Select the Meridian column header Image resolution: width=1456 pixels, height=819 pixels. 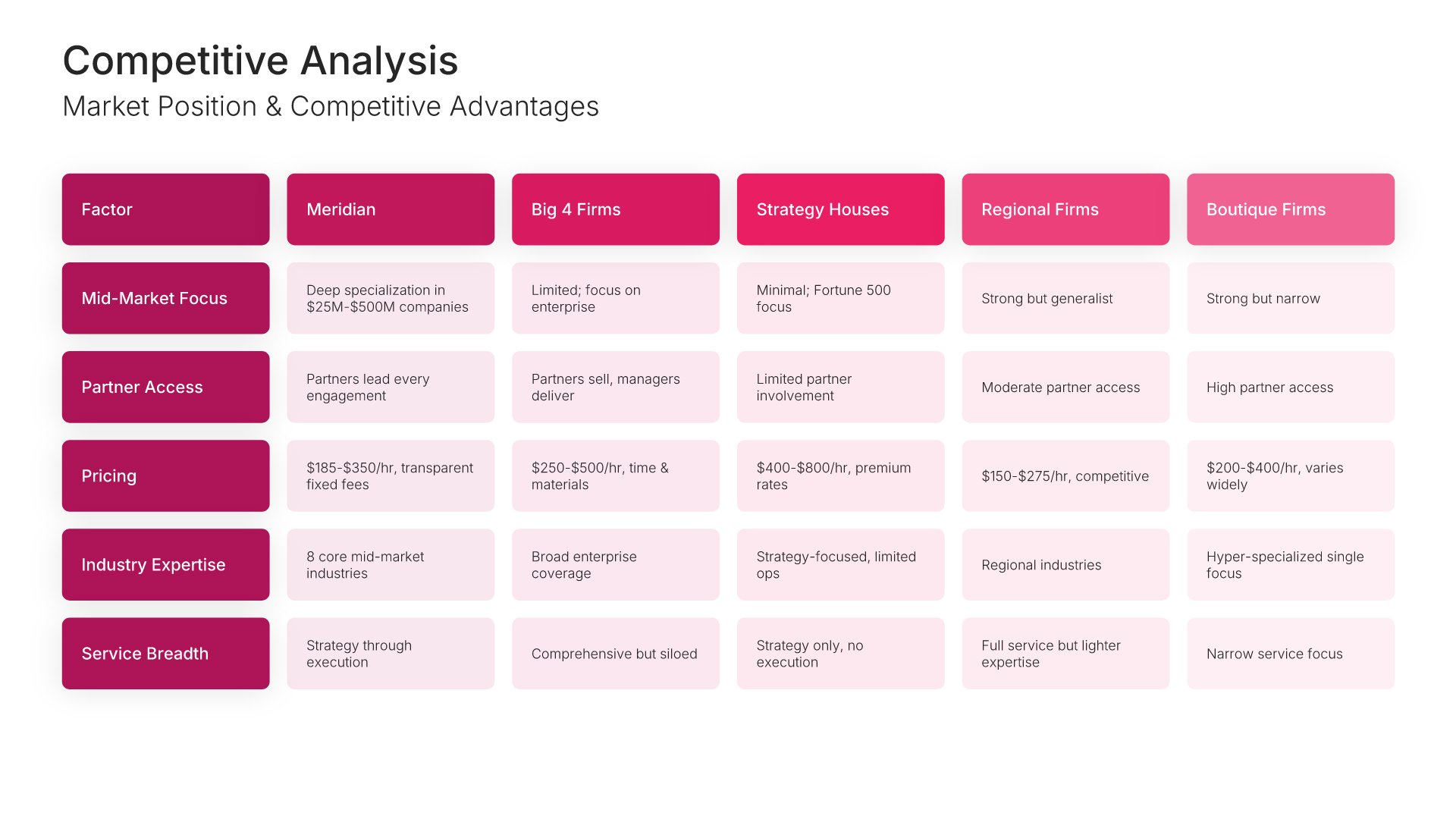point(391,209)
